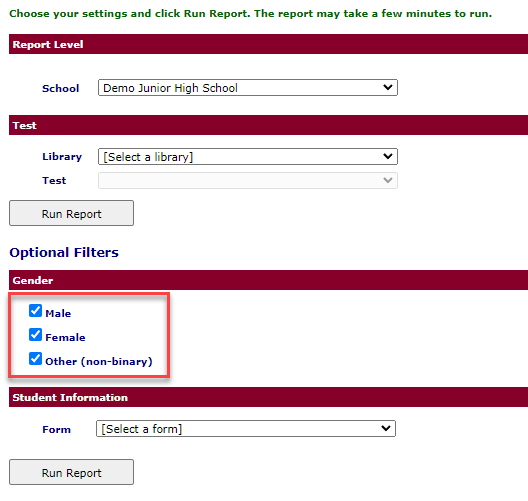Select the Gender section header bar
The width and height of the screenshot is (528, 501).
(268, 280)
